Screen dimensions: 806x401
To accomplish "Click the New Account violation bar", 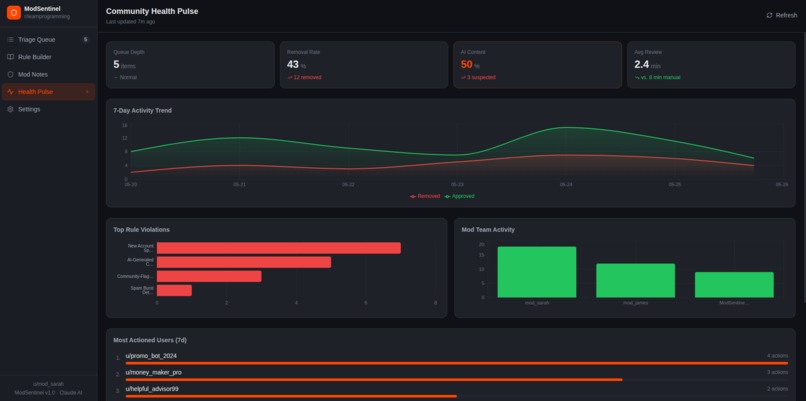I will point(279,248).
